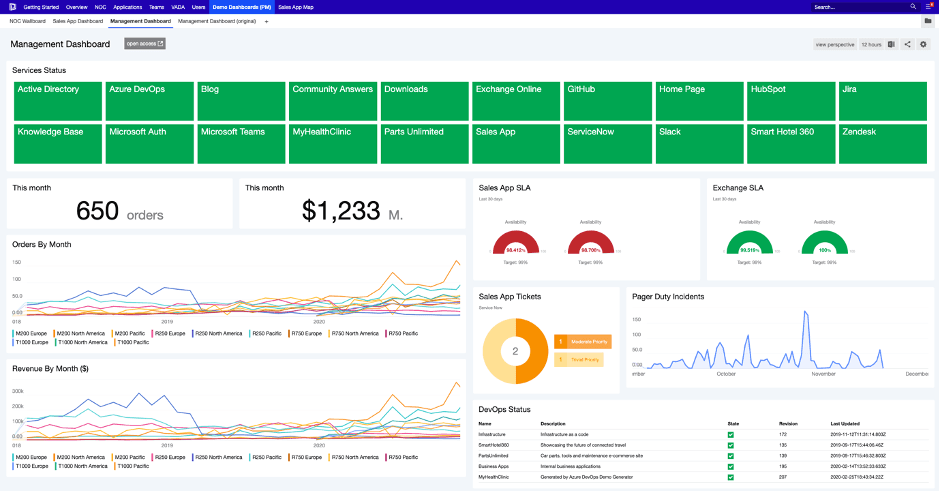The image size is (939, 491).
Task: Open the Downloads status tile
Action: [x=425, y=101]
